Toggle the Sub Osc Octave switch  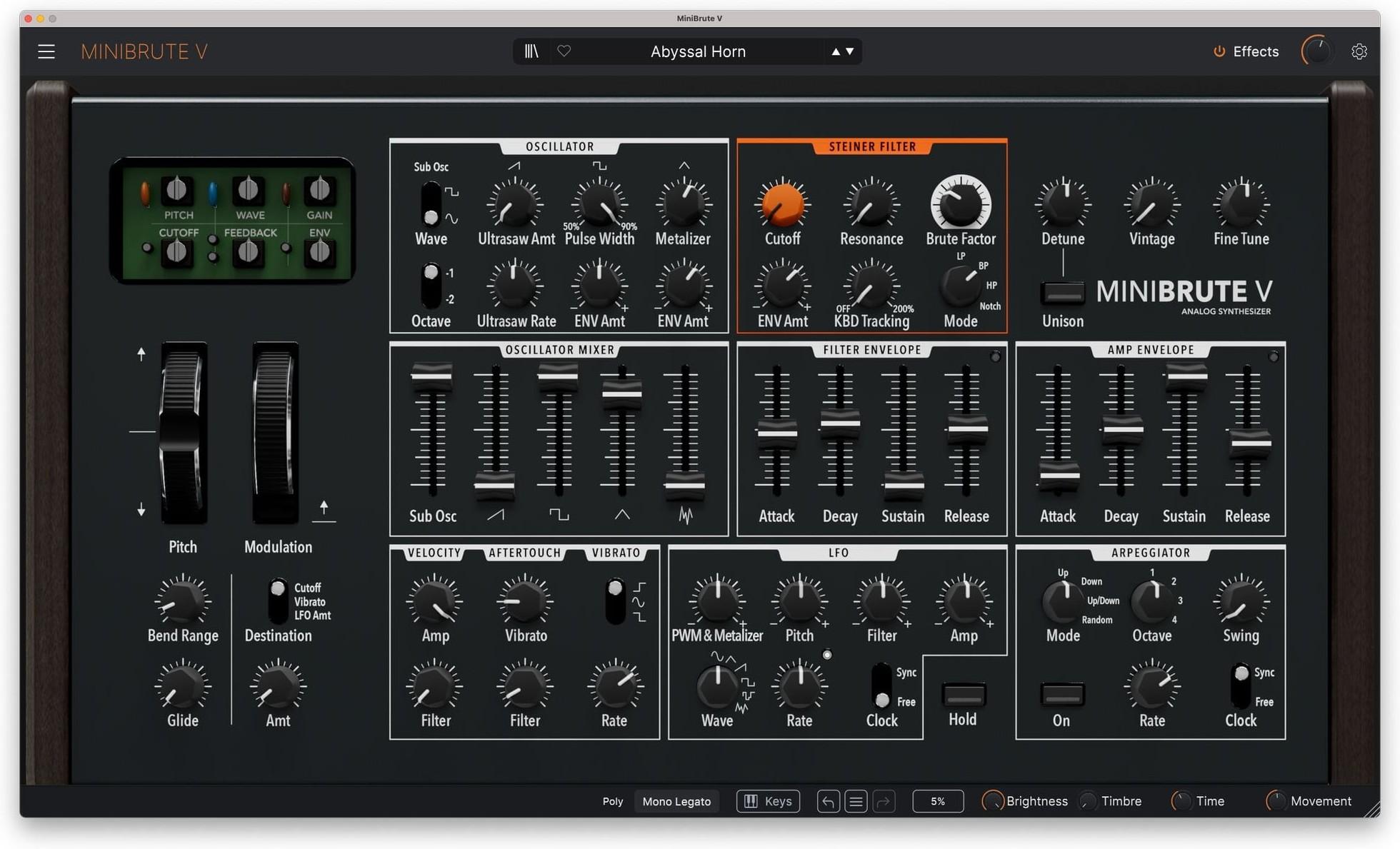click(431, 286)
